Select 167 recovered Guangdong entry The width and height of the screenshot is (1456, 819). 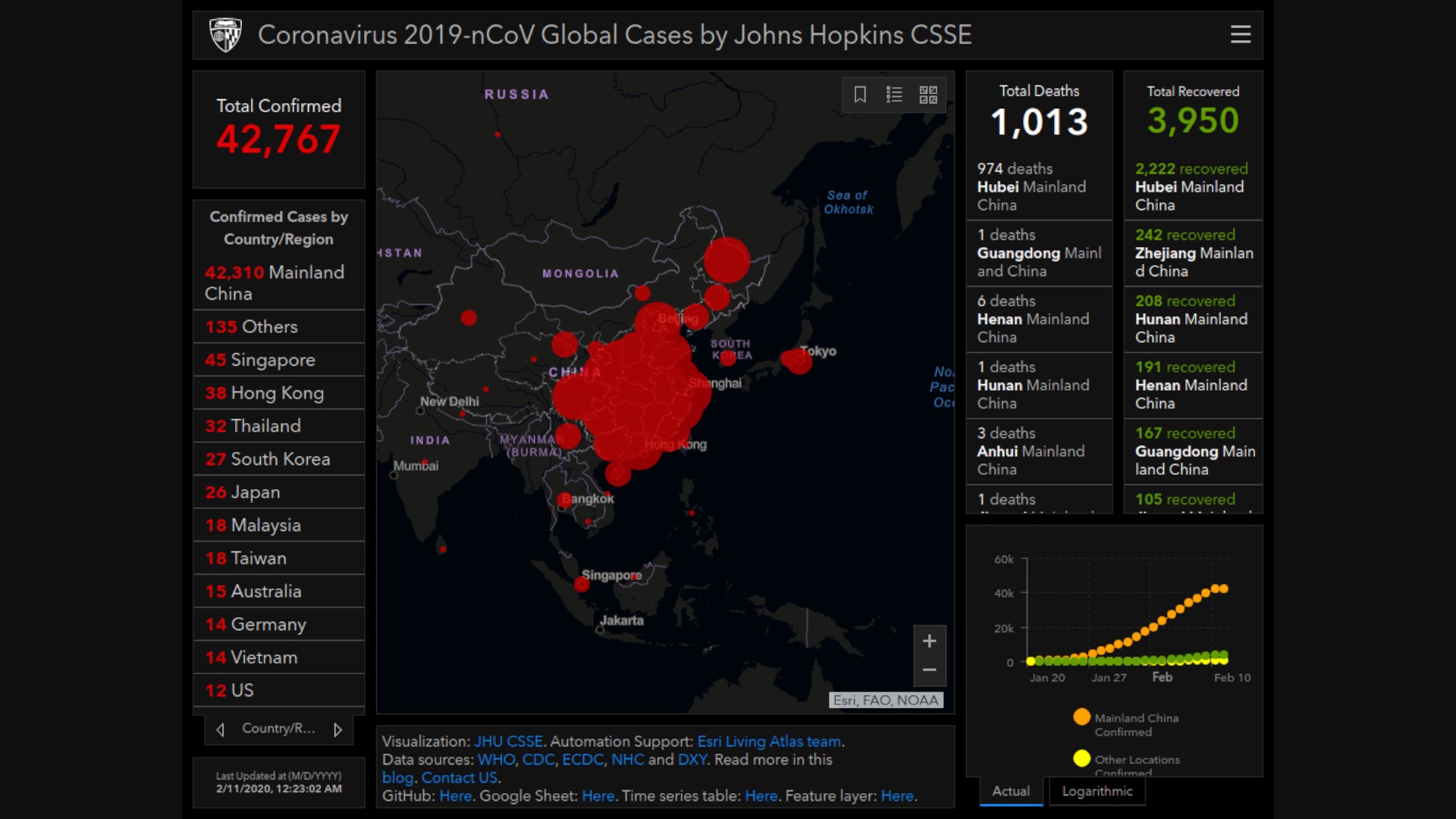(x=1193, y=450)
